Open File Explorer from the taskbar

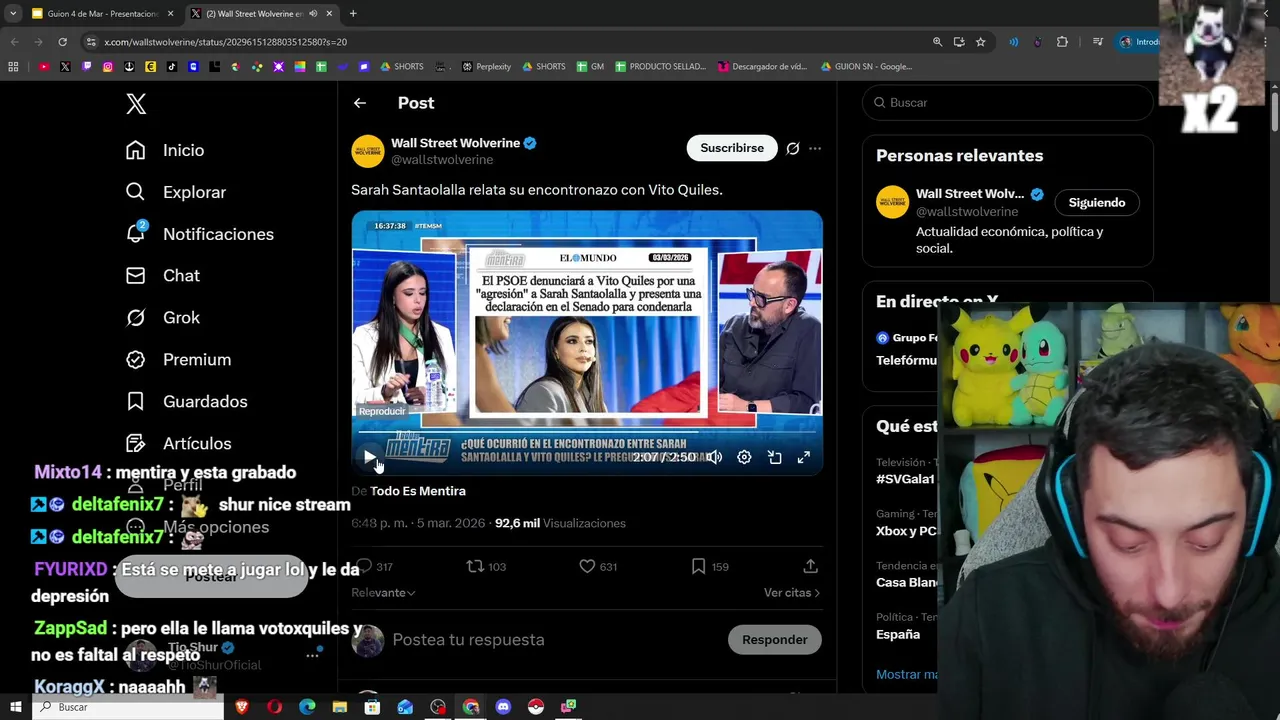point(340,707)
